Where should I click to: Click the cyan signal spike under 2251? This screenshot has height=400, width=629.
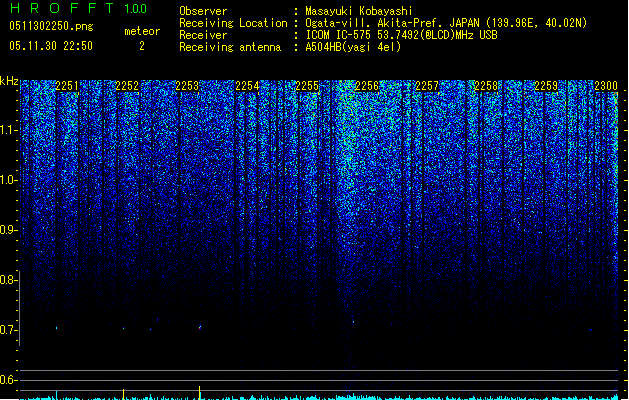tap(57, 394)
